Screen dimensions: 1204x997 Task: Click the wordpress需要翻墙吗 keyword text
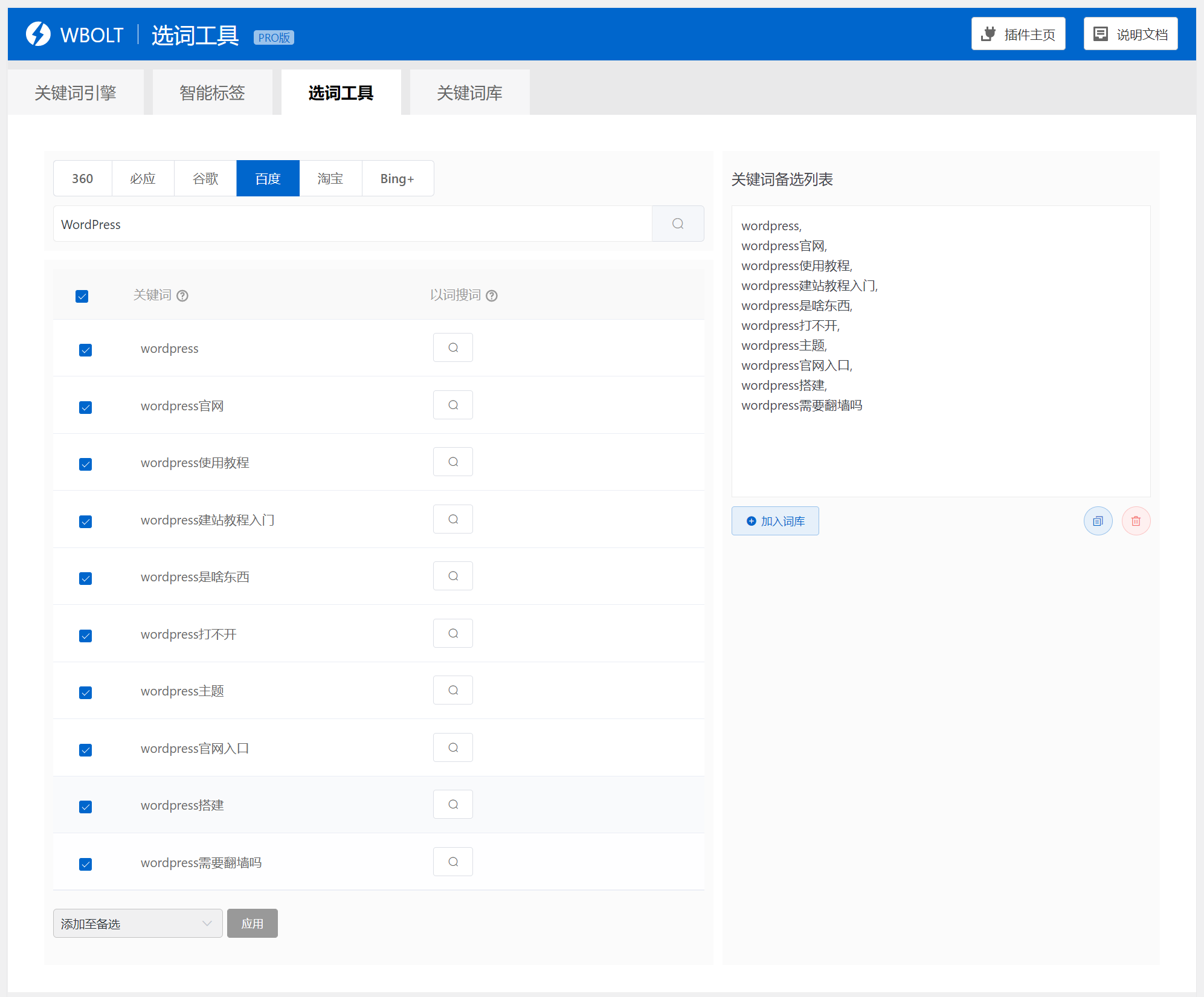tap(201, 863)
